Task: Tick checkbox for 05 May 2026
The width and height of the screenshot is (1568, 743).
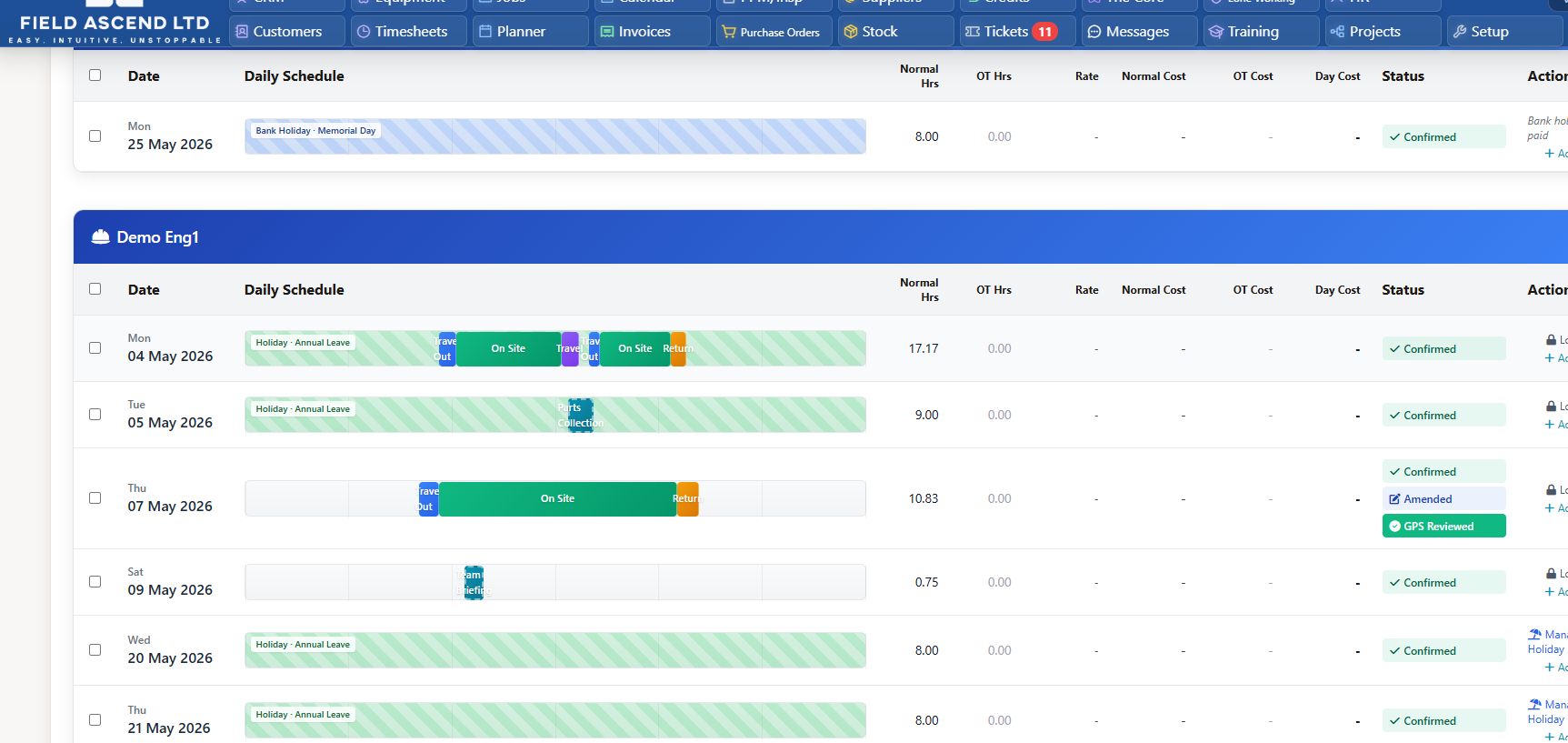Action: coord(95,415)
